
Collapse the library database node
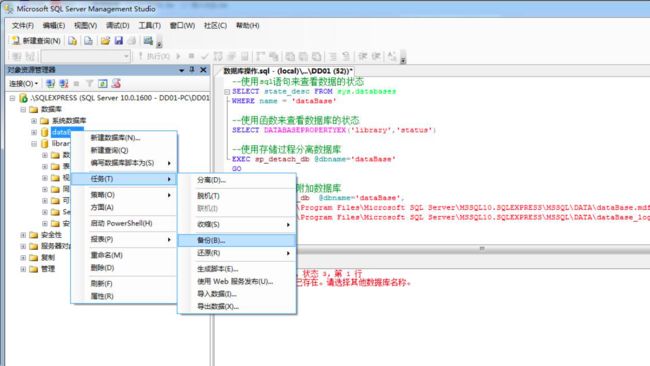[x=34, y=144]
